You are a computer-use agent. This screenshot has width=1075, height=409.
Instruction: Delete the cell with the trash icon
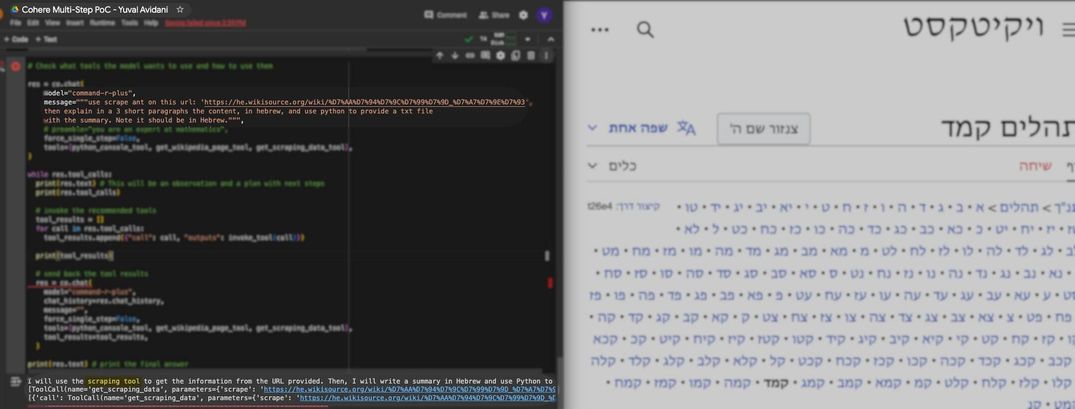point(531,55)
